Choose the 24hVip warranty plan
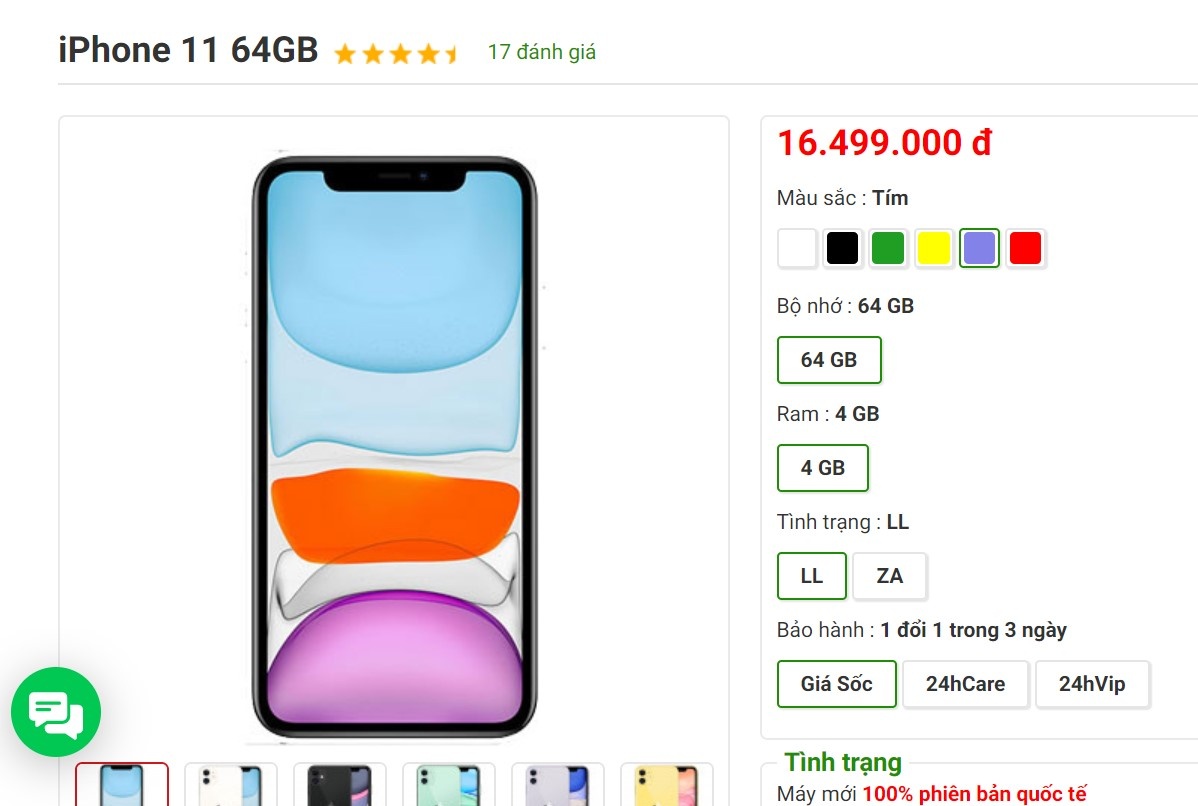Screen dimensions: 1198x806 click(x=1093, y=684)
